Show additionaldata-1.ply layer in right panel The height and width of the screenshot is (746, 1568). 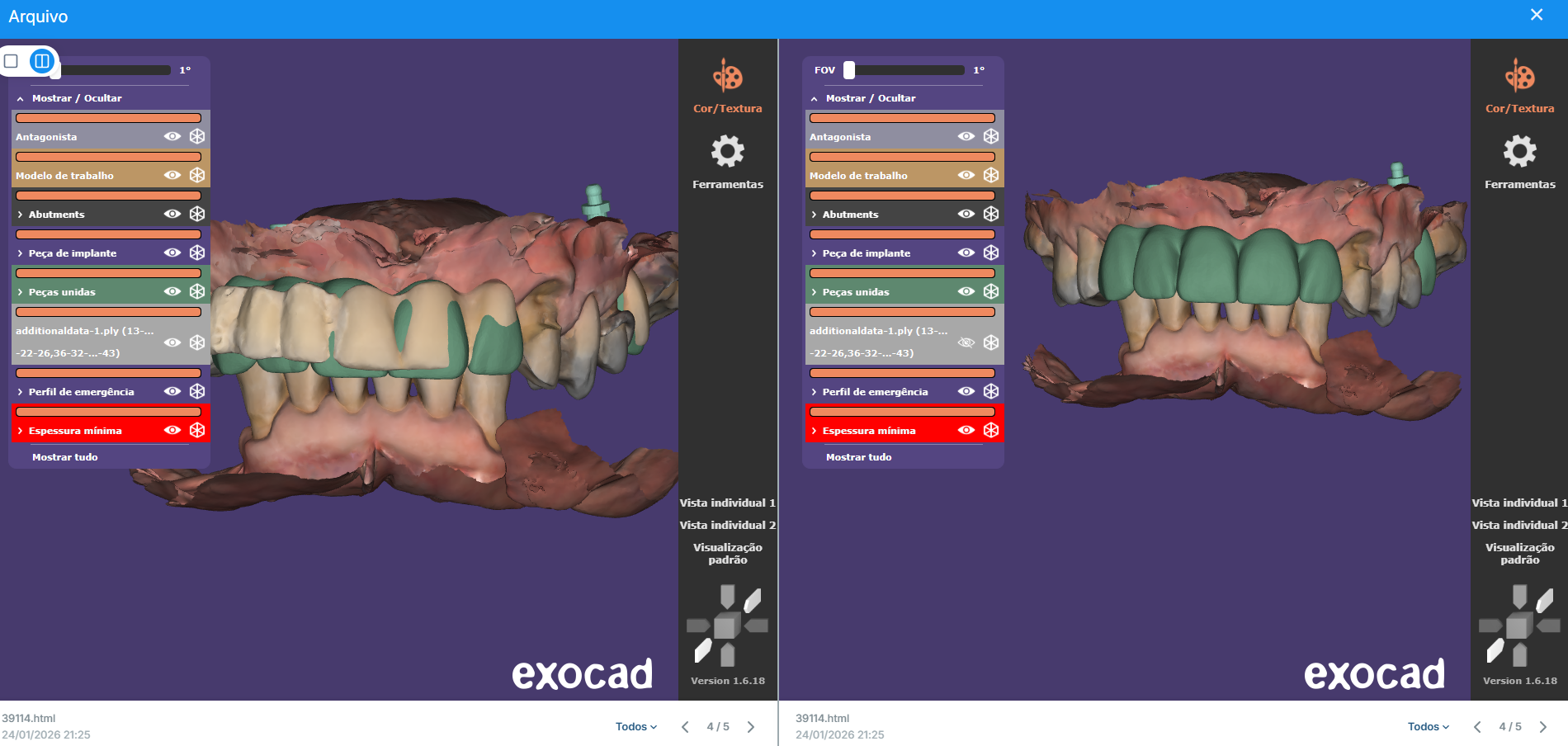pos(966,342)
